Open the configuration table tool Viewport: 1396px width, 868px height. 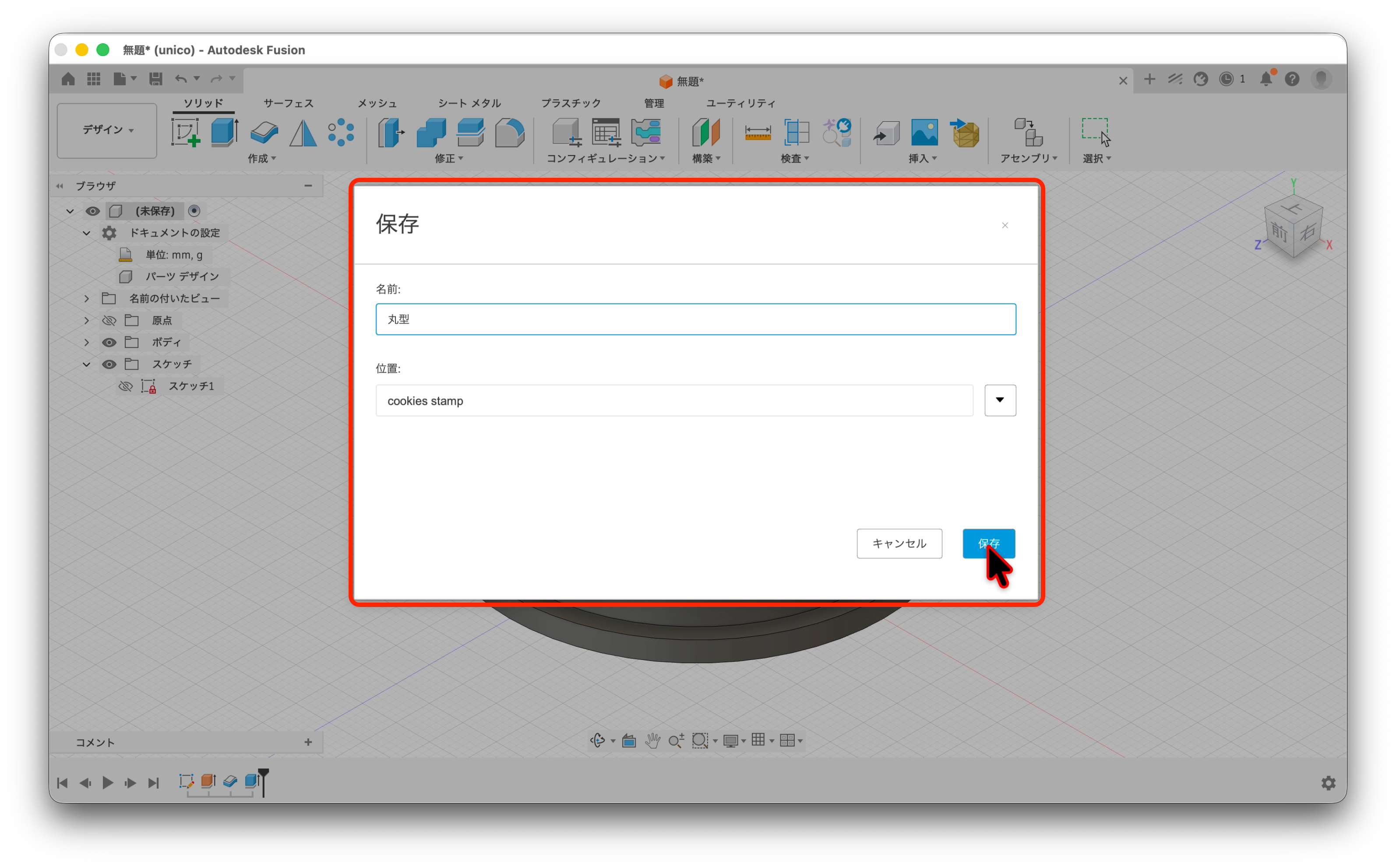[x=606, y=133]
